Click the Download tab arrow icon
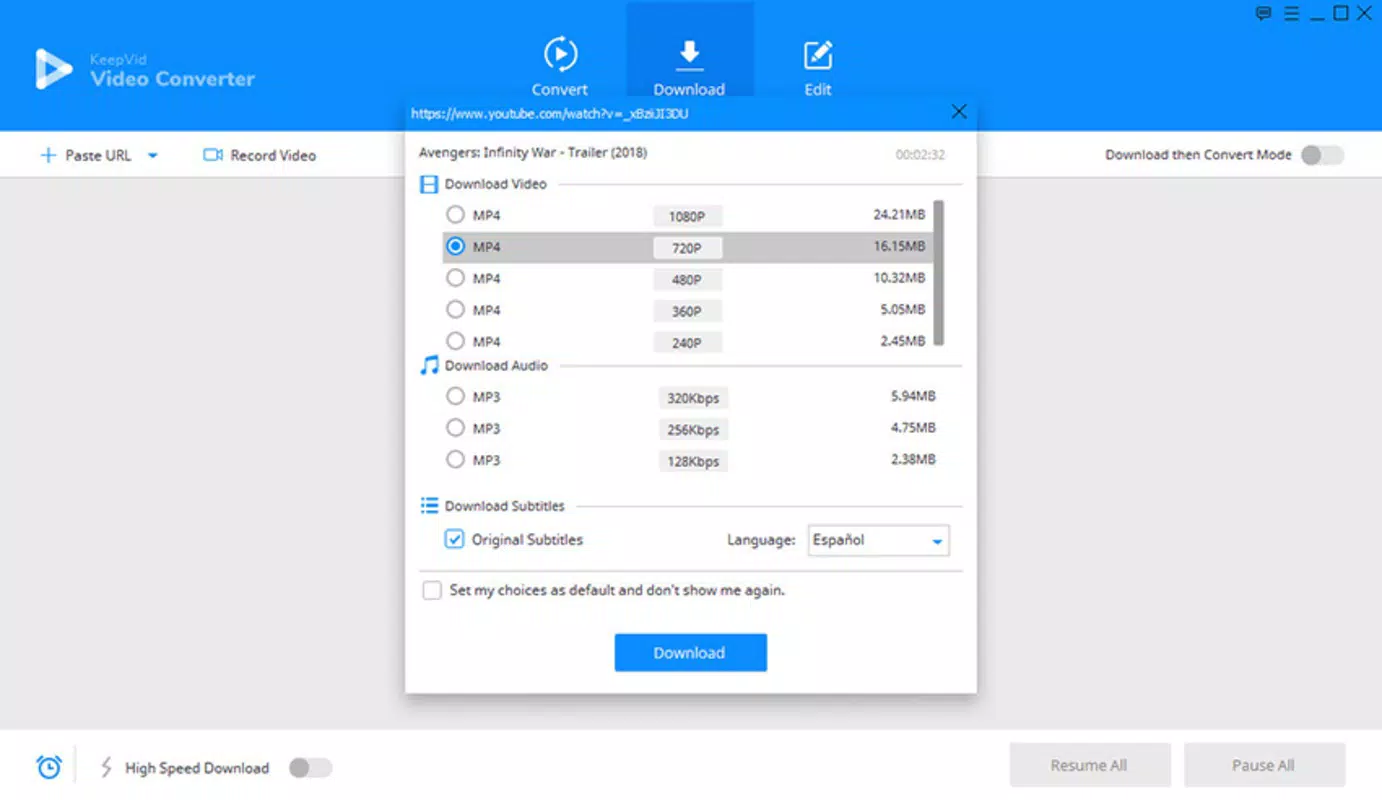 (x=689, y=54)
